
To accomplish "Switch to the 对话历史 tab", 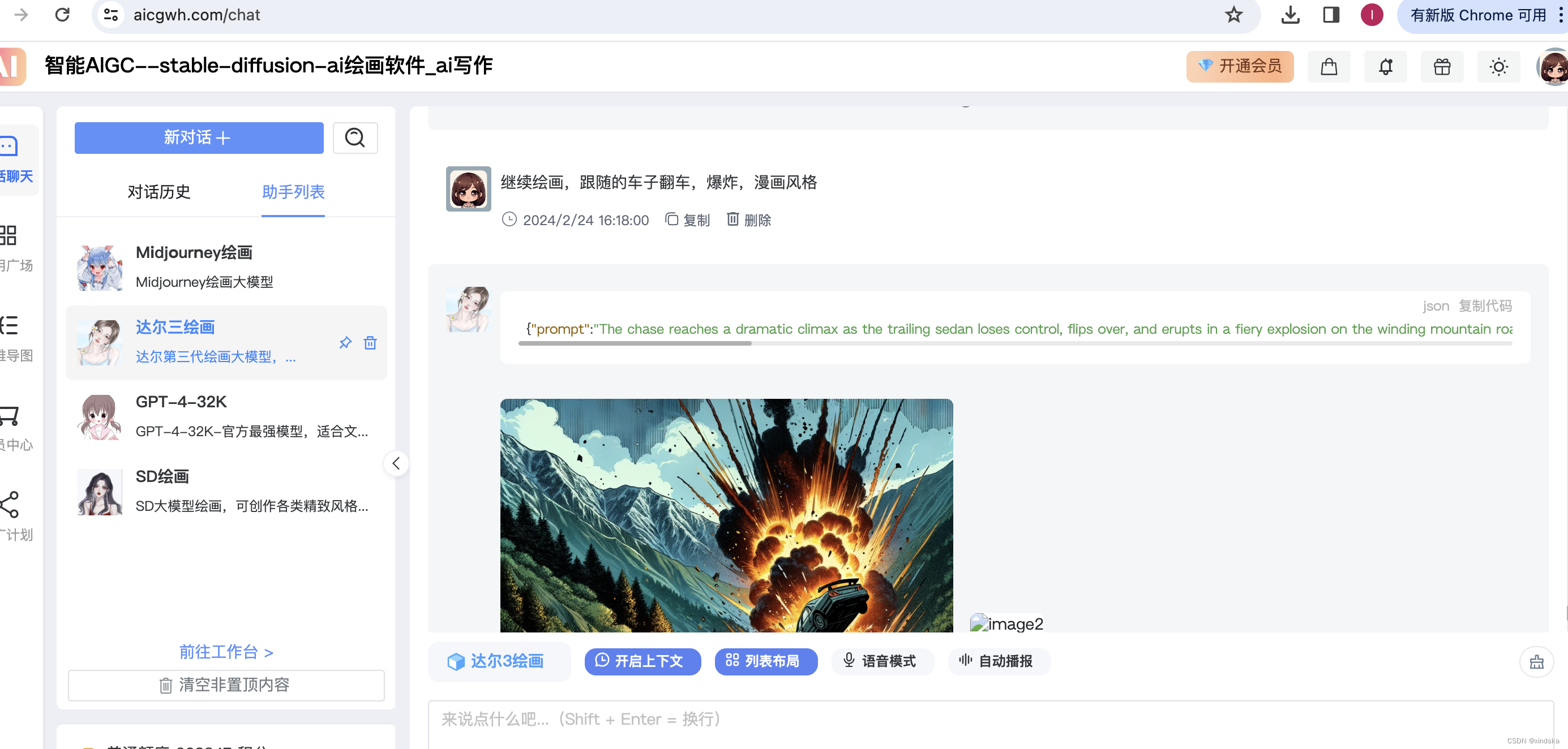I will coord(159,192).
